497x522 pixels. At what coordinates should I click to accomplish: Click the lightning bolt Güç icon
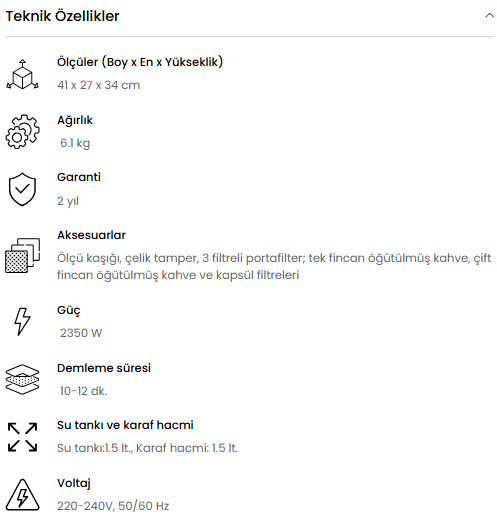tap(22, 321)
